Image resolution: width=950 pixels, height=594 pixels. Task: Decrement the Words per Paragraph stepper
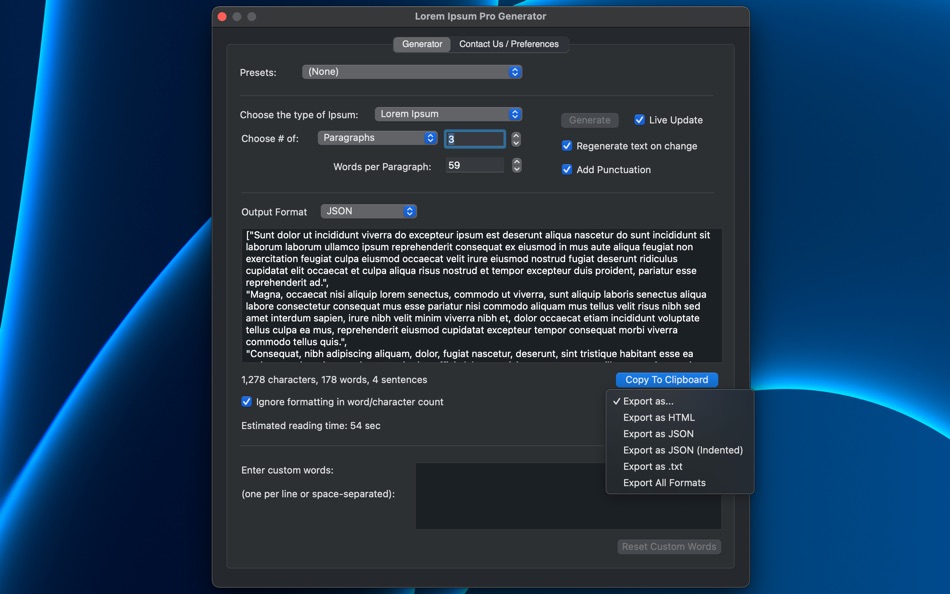[x=516, y=169]
